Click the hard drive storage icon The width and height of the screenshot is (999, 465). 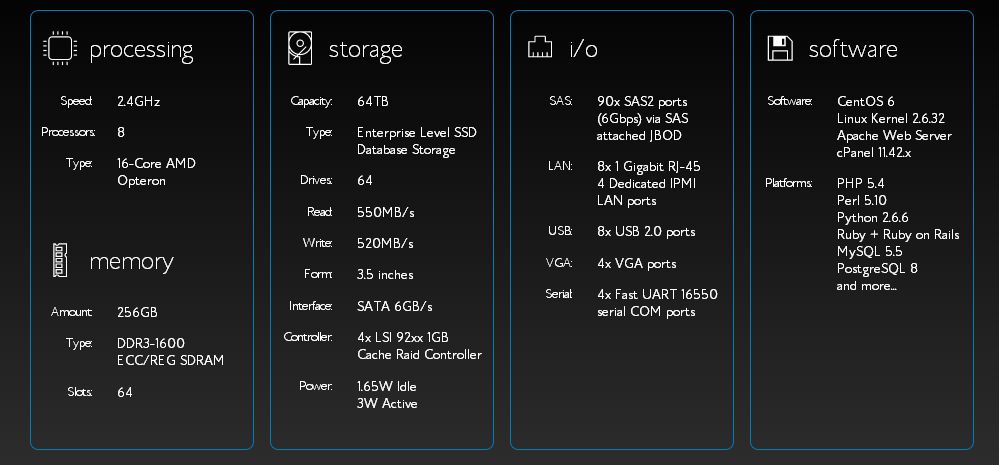coord(300,48)
